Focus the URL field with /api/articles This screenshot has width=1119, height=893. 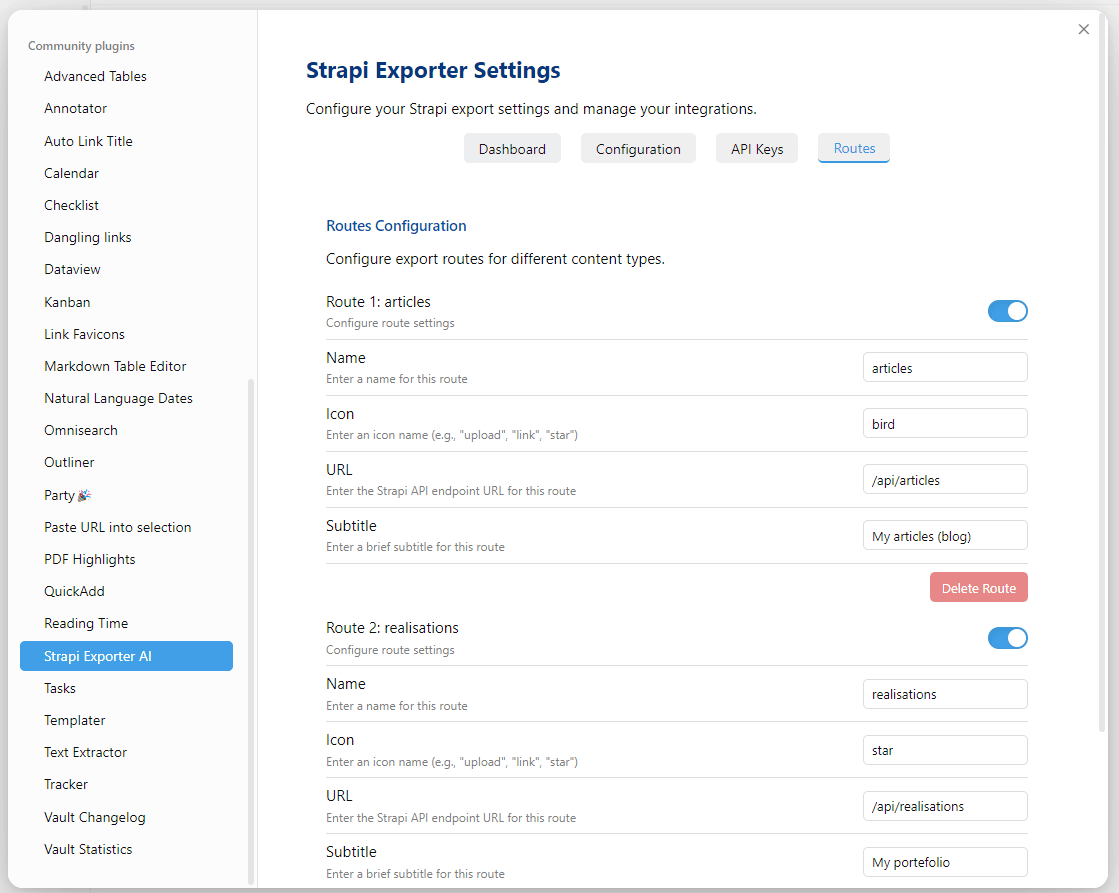(x=945, y=480)
